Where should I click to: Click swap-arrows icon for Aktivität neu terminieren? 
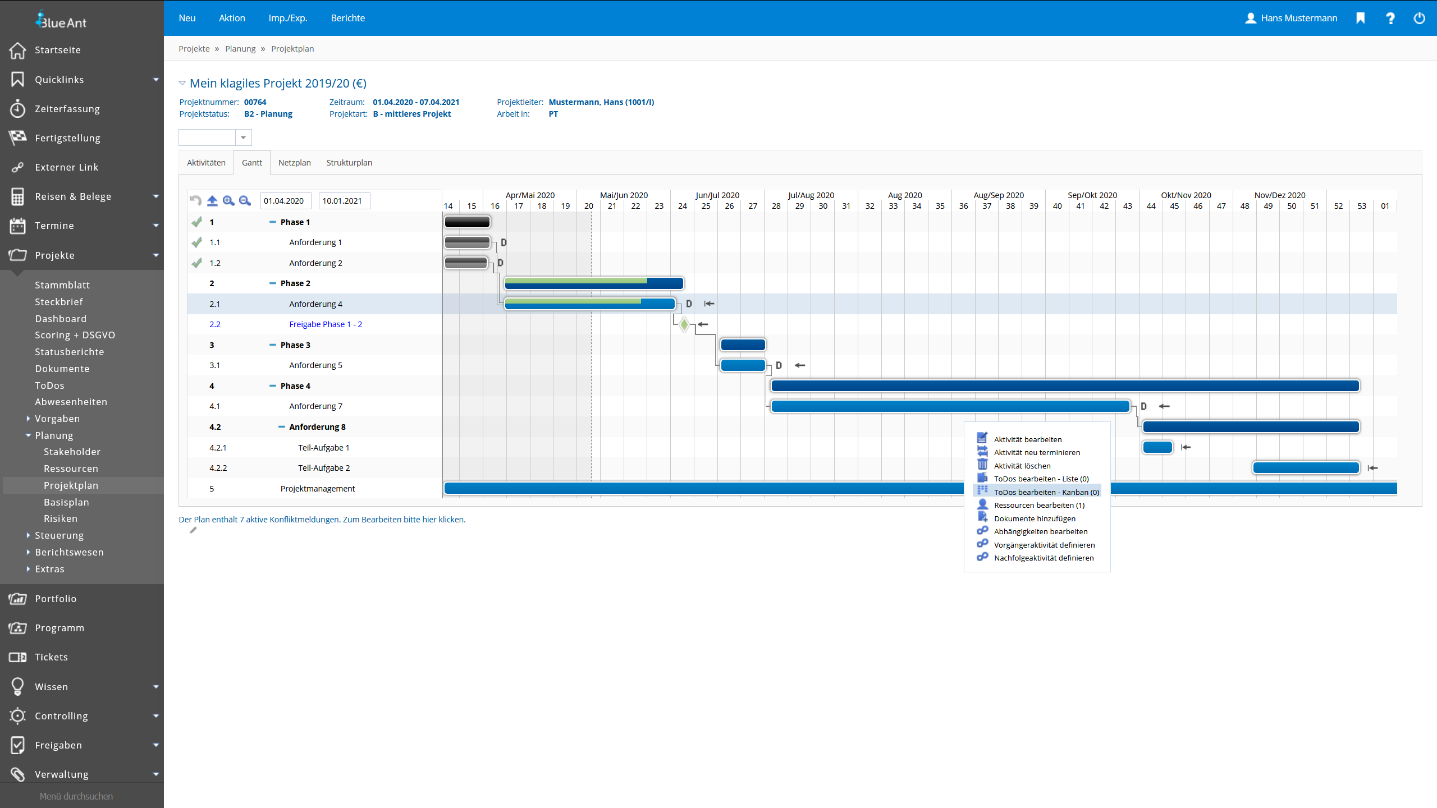pos(982,452)
